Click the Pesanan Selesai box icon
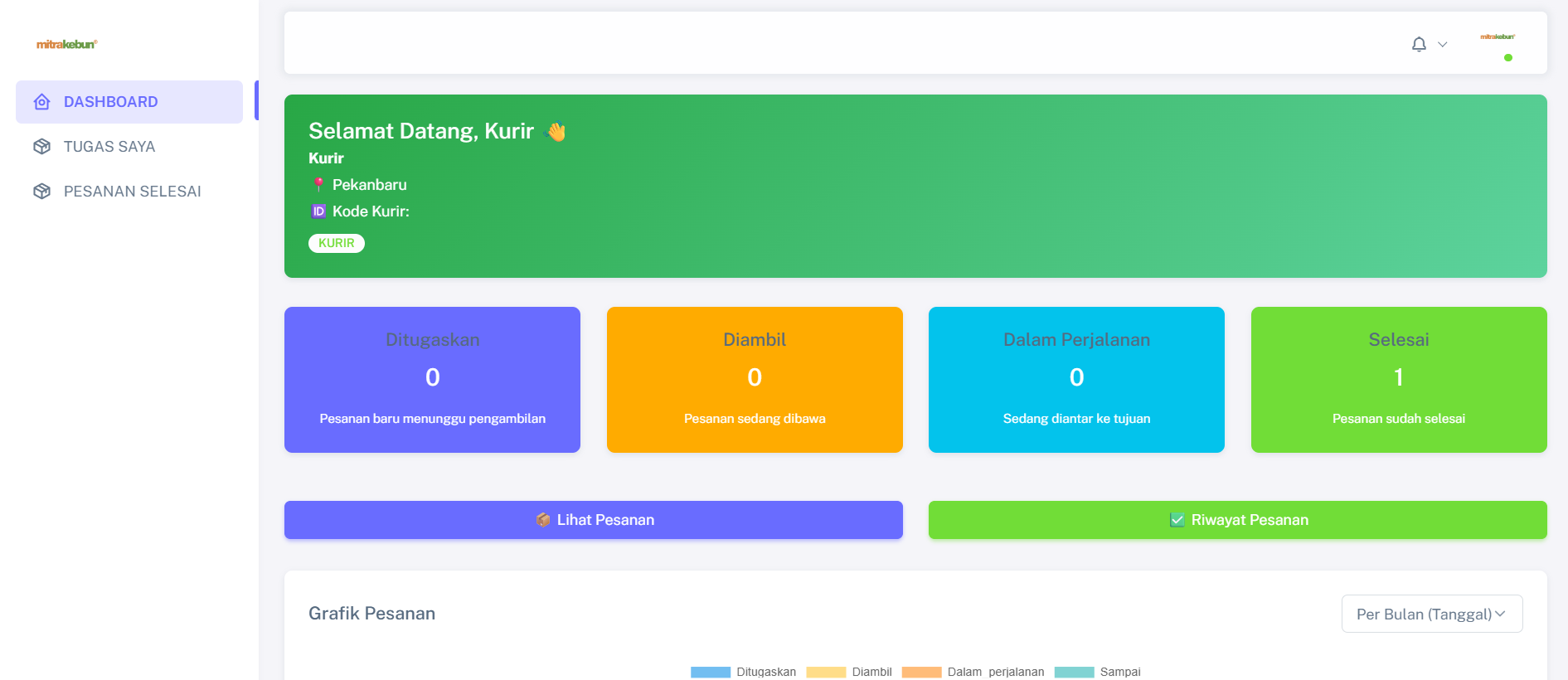1568x680 pixels. tap(42, 192)
